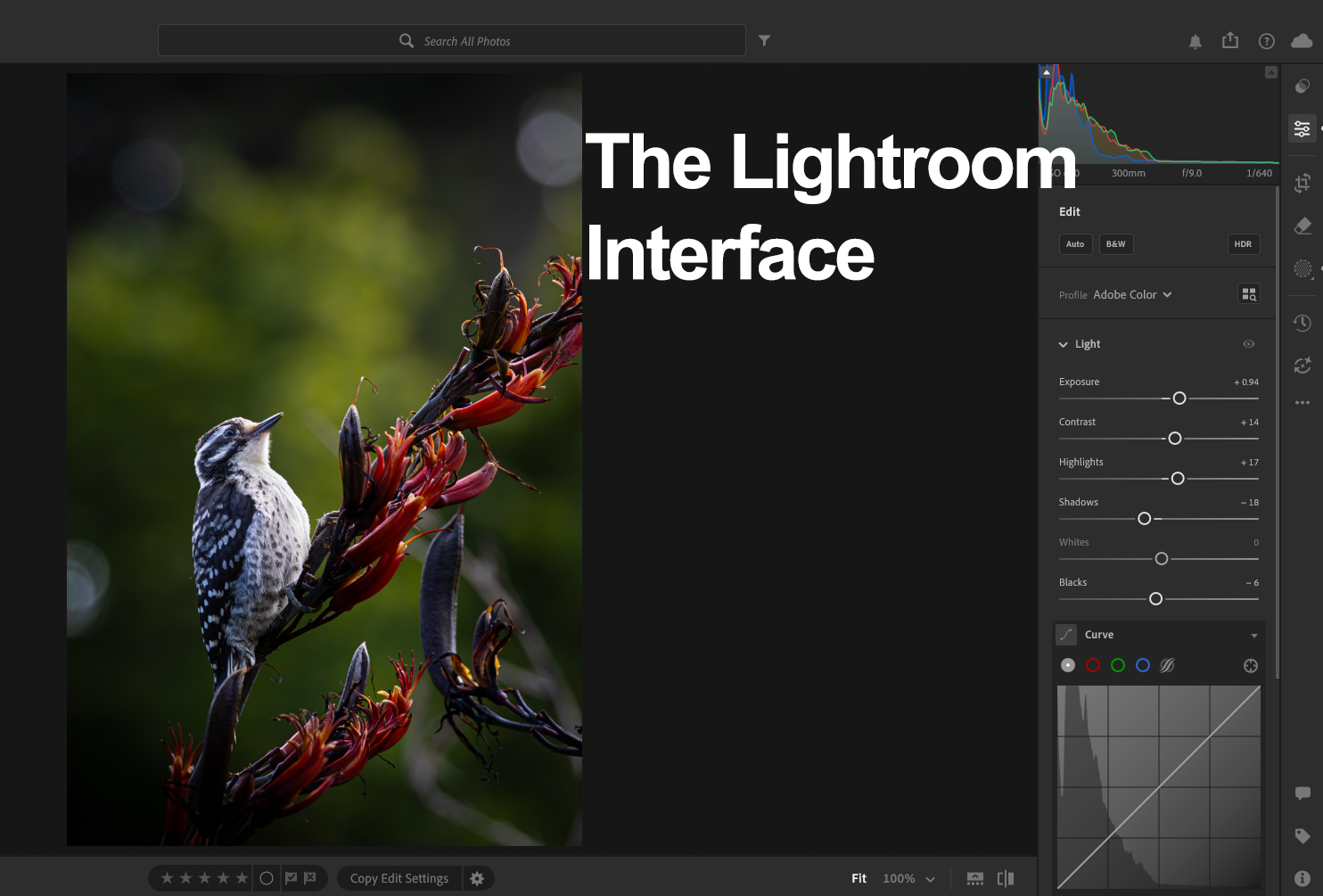
Task: Open the zoom percentage dropdown arrow
Action: (931, 879)
